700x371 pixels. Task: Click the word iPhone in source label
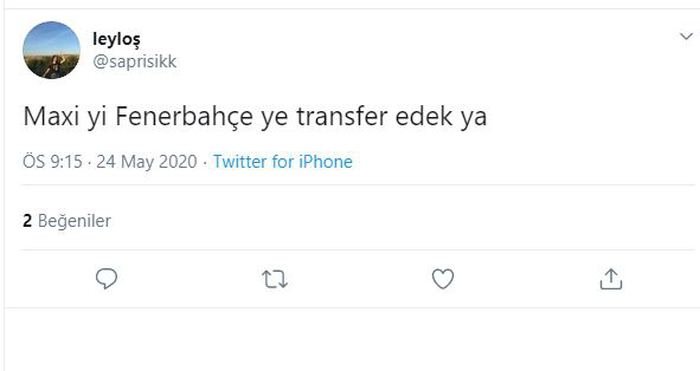[x=325, y=162]
